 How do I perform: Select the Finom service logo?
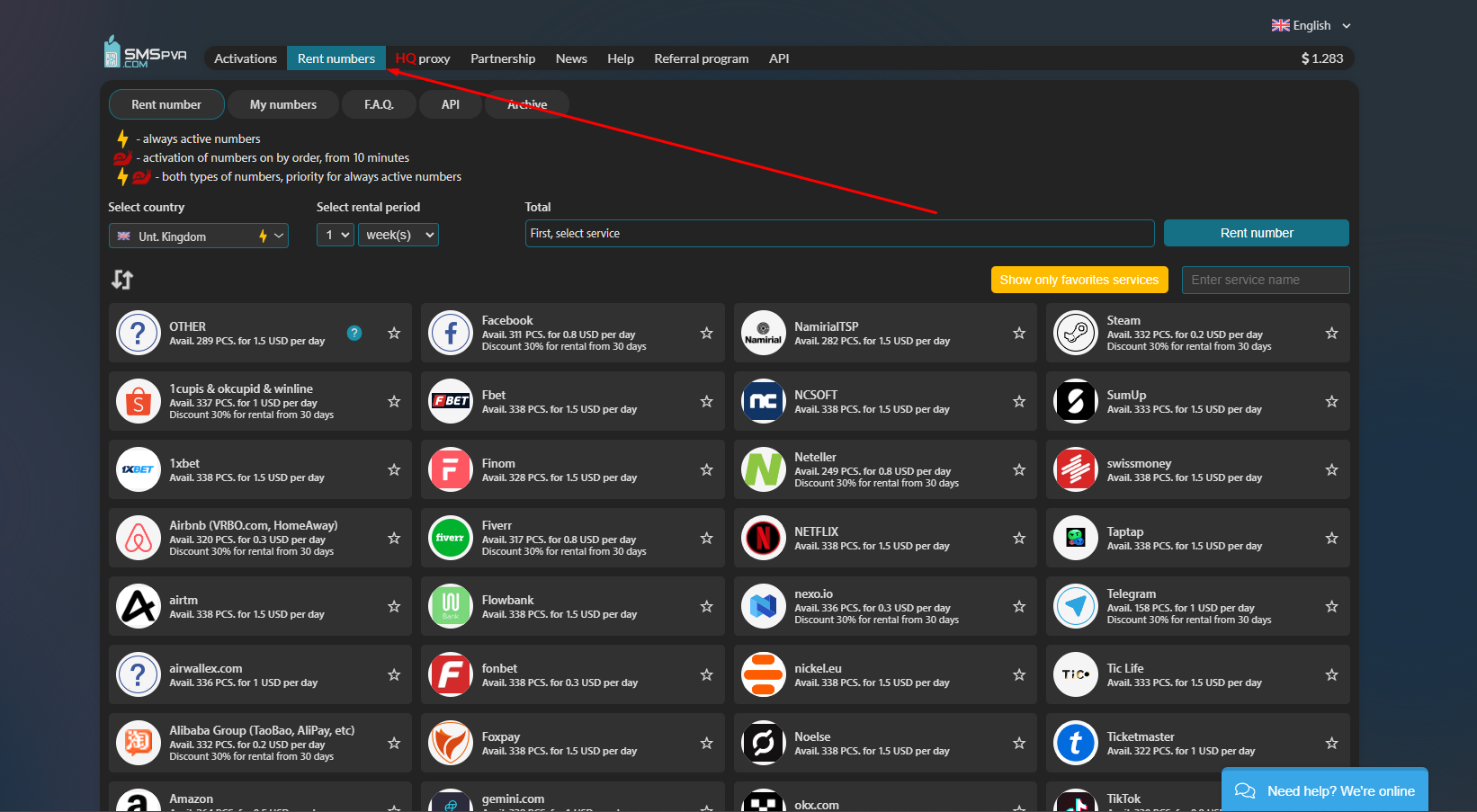click(x=451, y=469)
